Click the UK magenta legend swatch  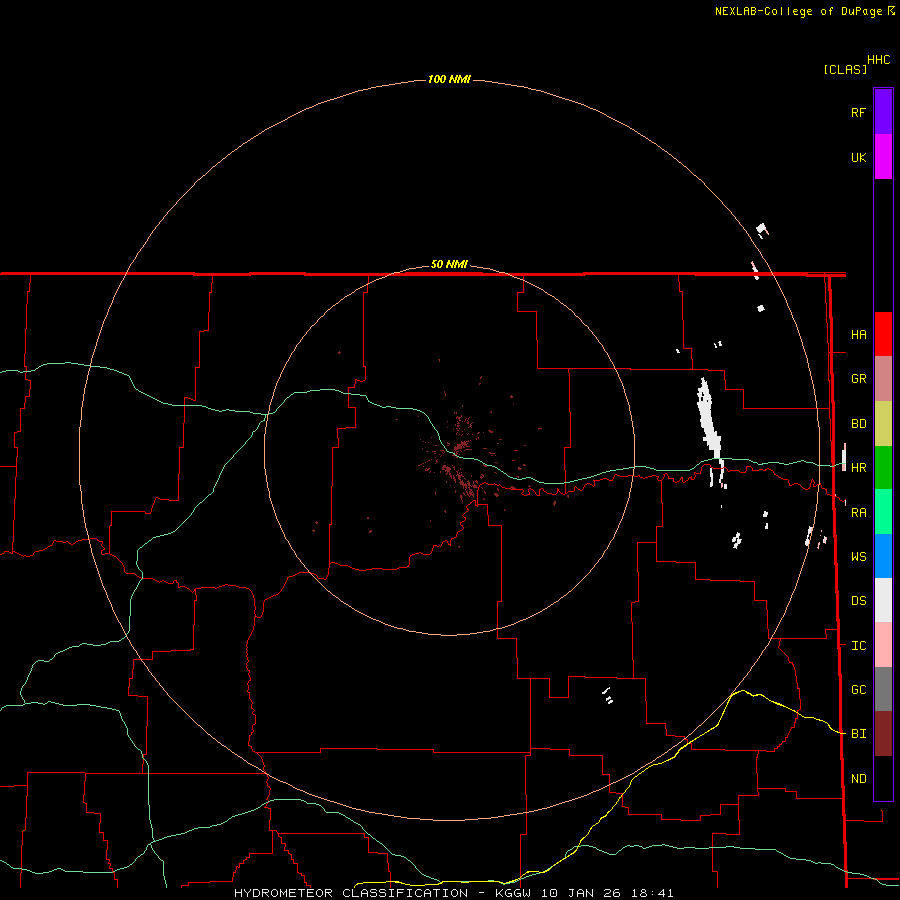[x=883, y=157]
